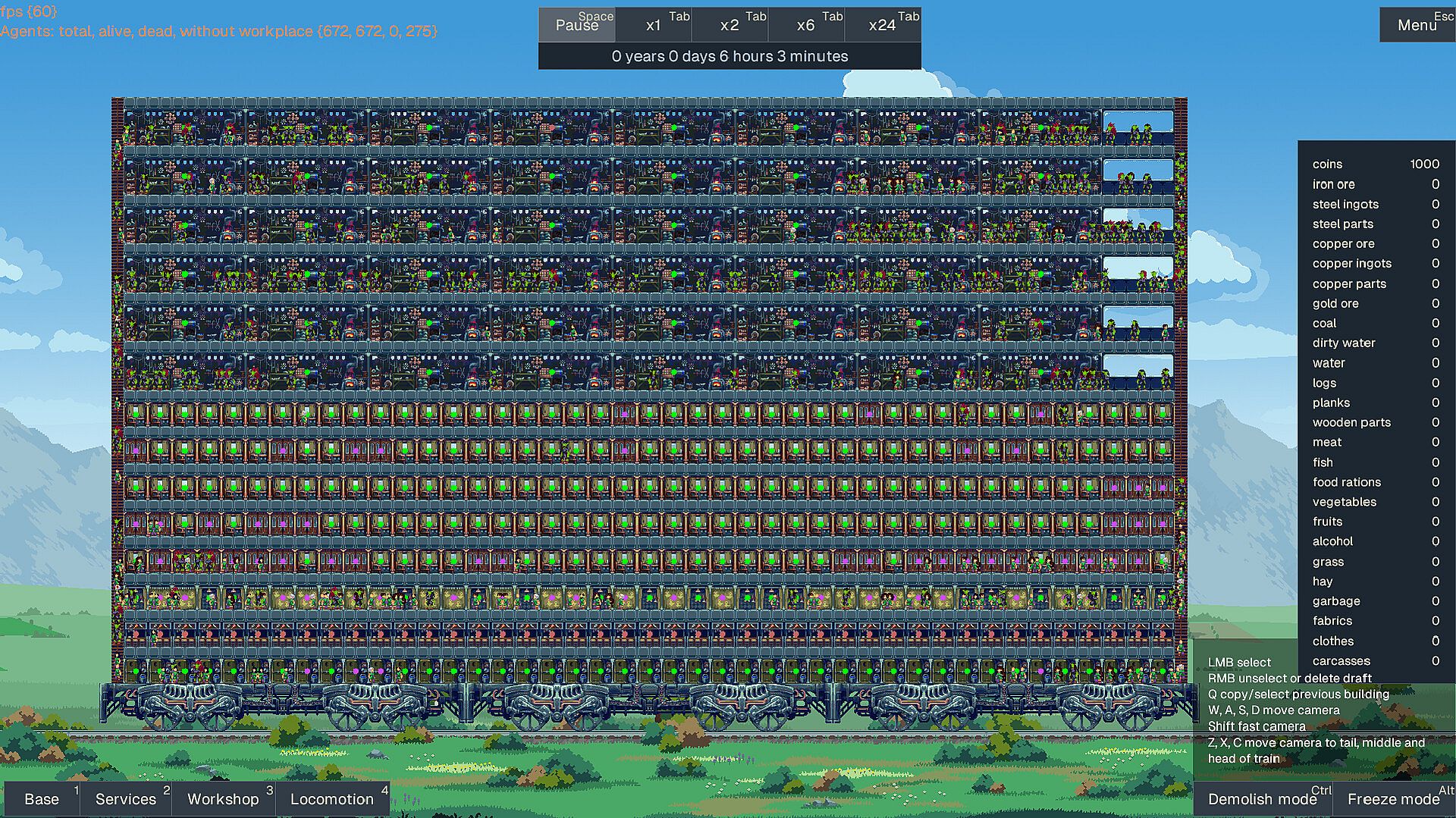Set game speed to x1

click(654, 25)
